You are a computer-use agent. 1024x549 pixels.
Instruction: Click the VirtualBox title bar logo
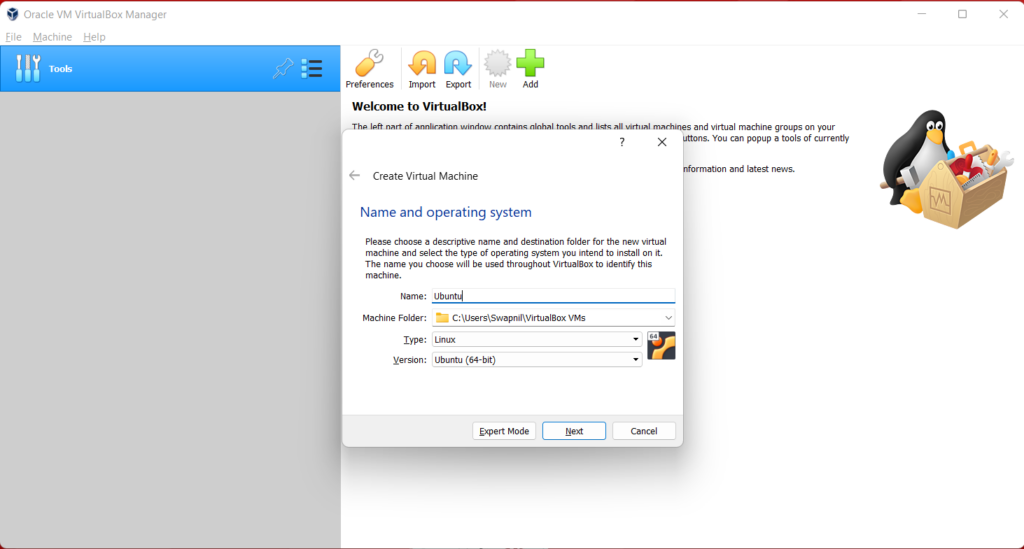(12, 14)
